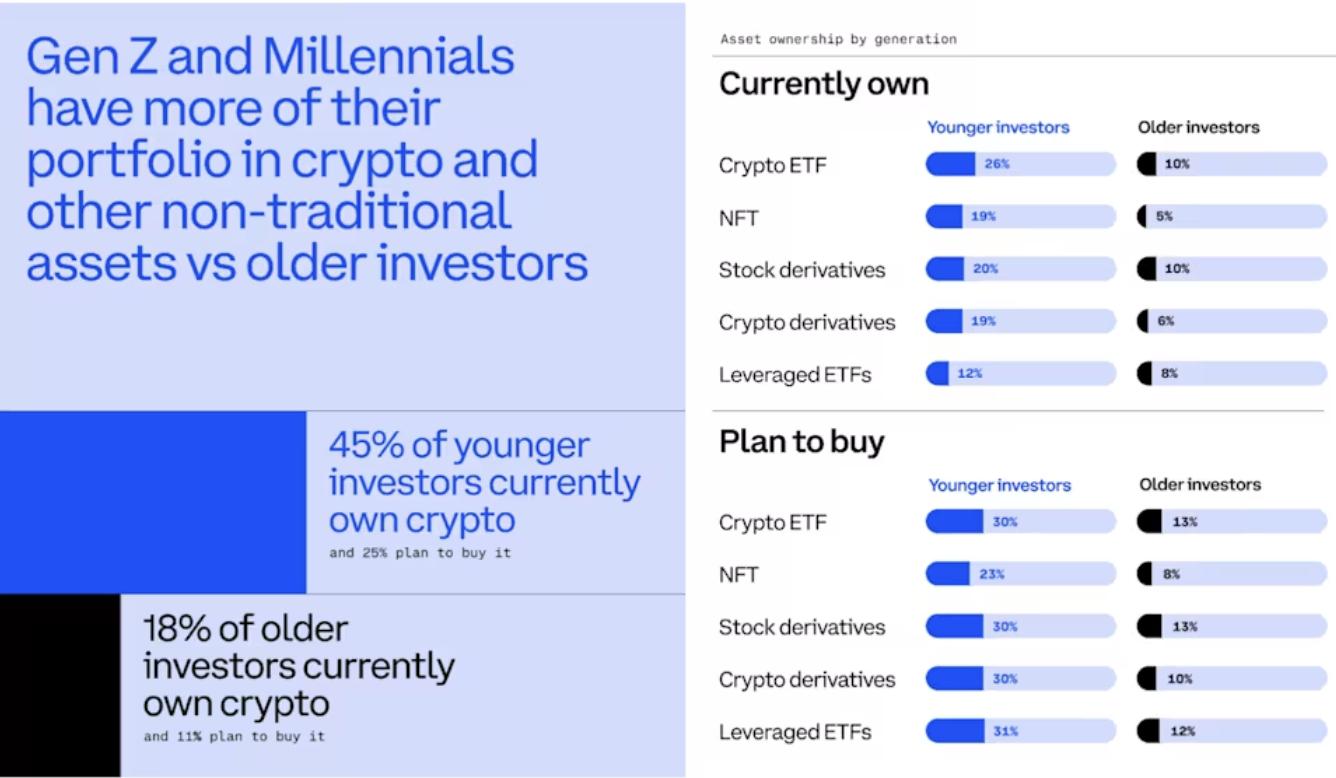
Task: Click "Stock derivatives" label under Currently own
Action: pyautogui.click(x=802, y=270)
